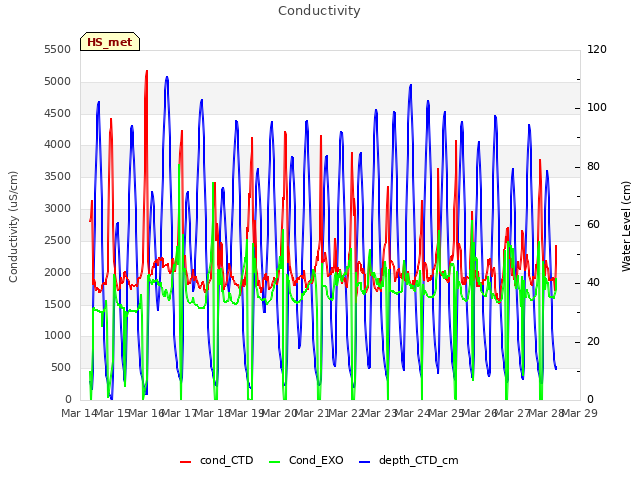The height and width of the screenshot is (480, 640).
Task: Click the 60 right axis tick label
Action: (x=593, y=224)
